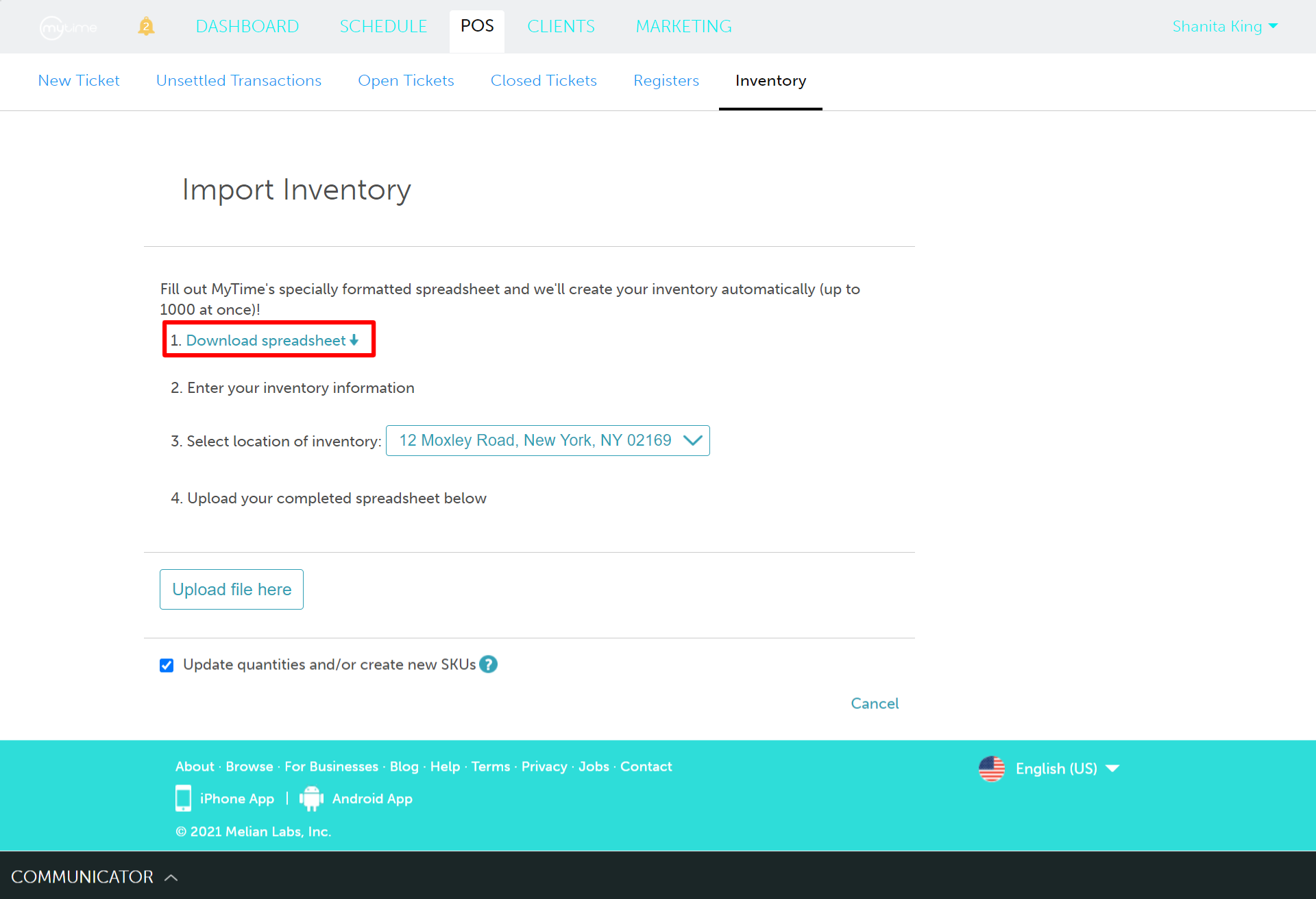The width and height of the screenshot is (1316, 899).
Task: Click the US flag icon
Action: tap(992, 769)
